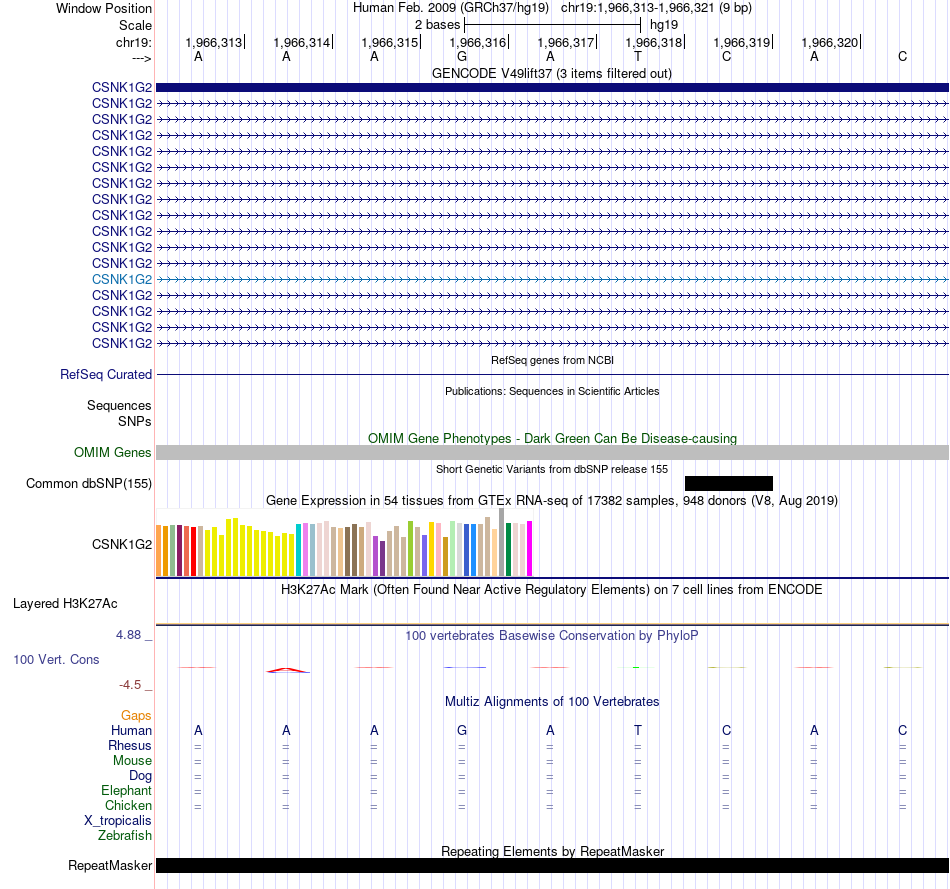Click the light blue CSNK1G2 transcript label

click(122, 279)
